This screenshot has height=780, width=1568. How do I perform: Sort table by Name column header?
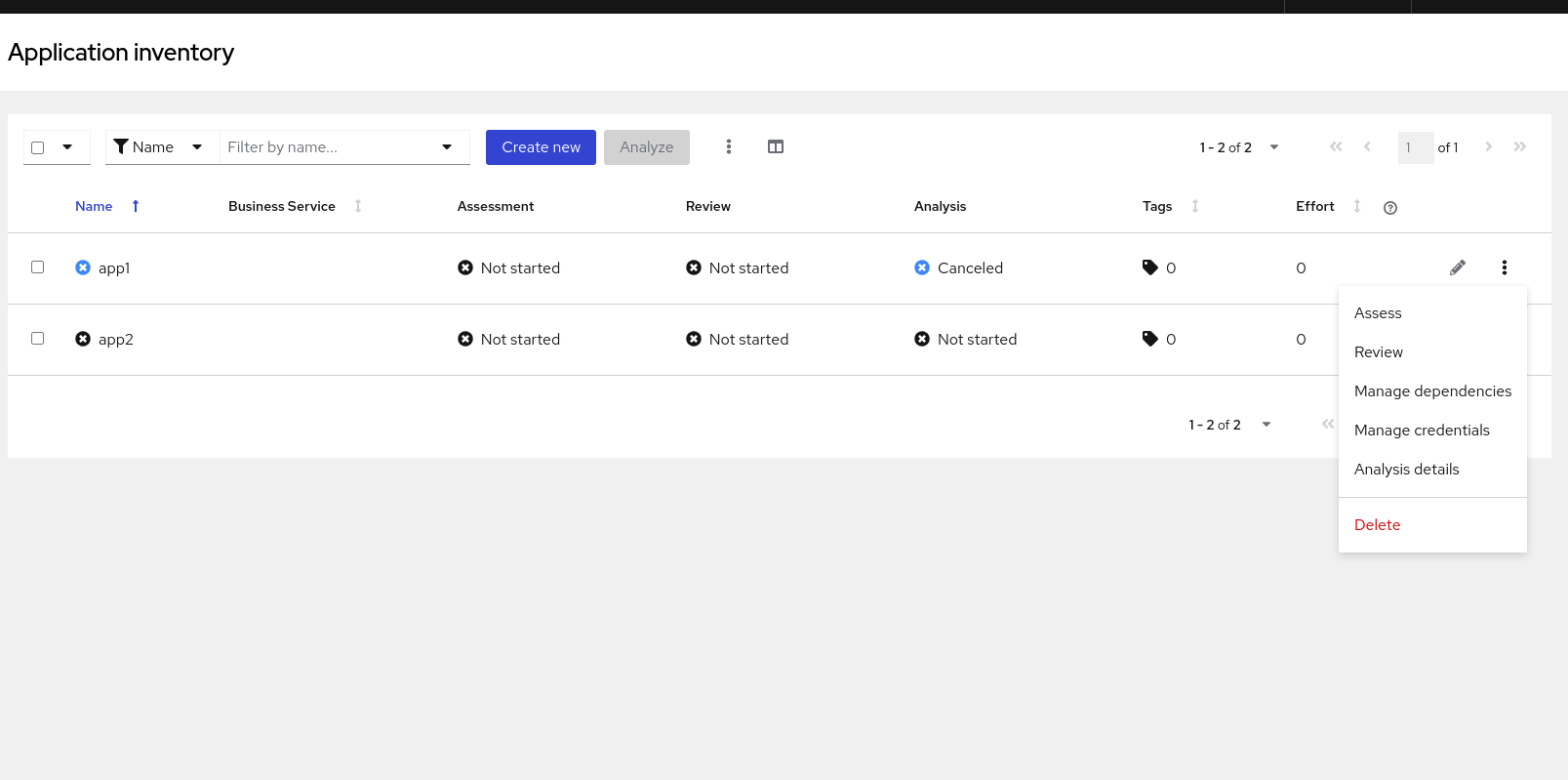click(x=95, y=206)
